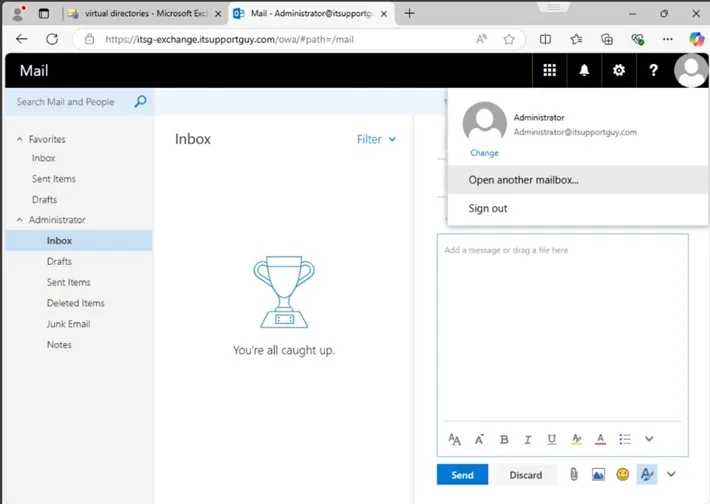Toggle bold formatting in message editor
This screenshot has height=504, width=710.
pos(504,439)
